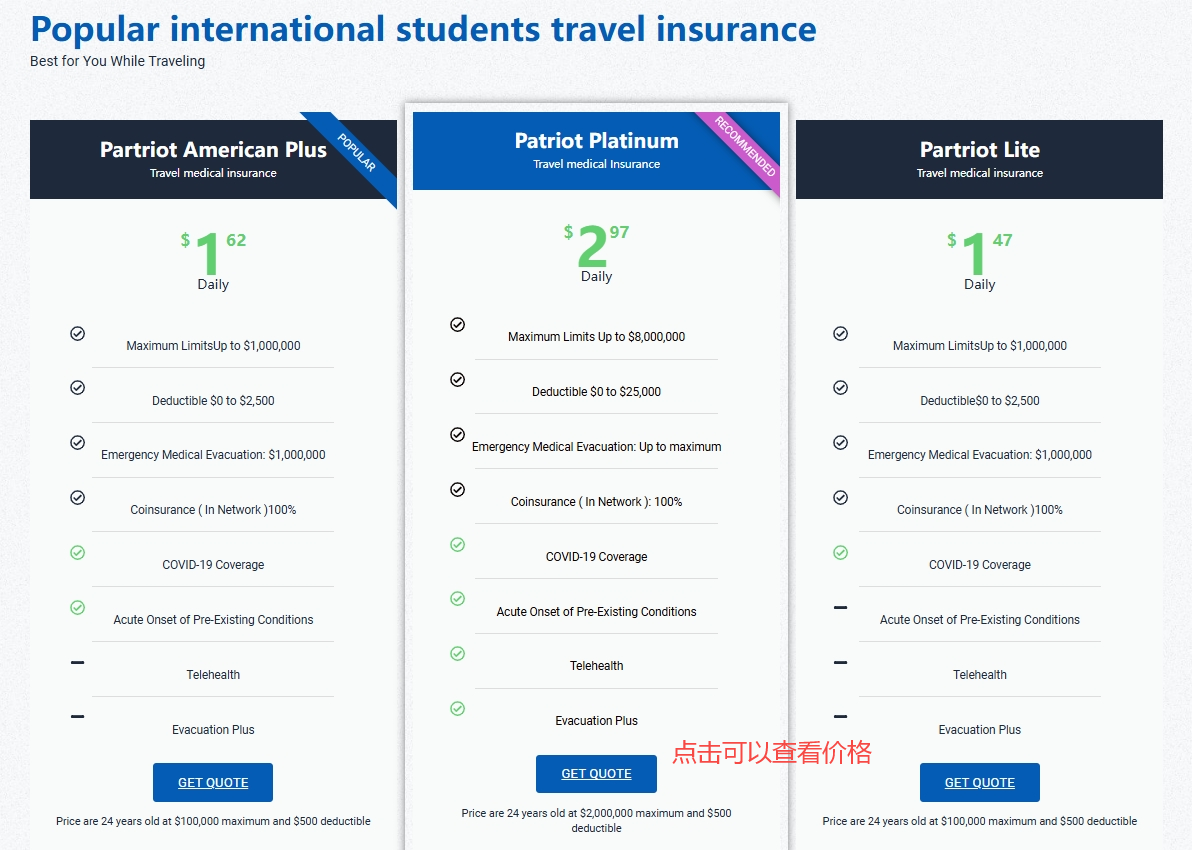Click dash icon beside American Plus Telehealth
The width and height of the screenshot is (1192, 850).
point(78,662)
